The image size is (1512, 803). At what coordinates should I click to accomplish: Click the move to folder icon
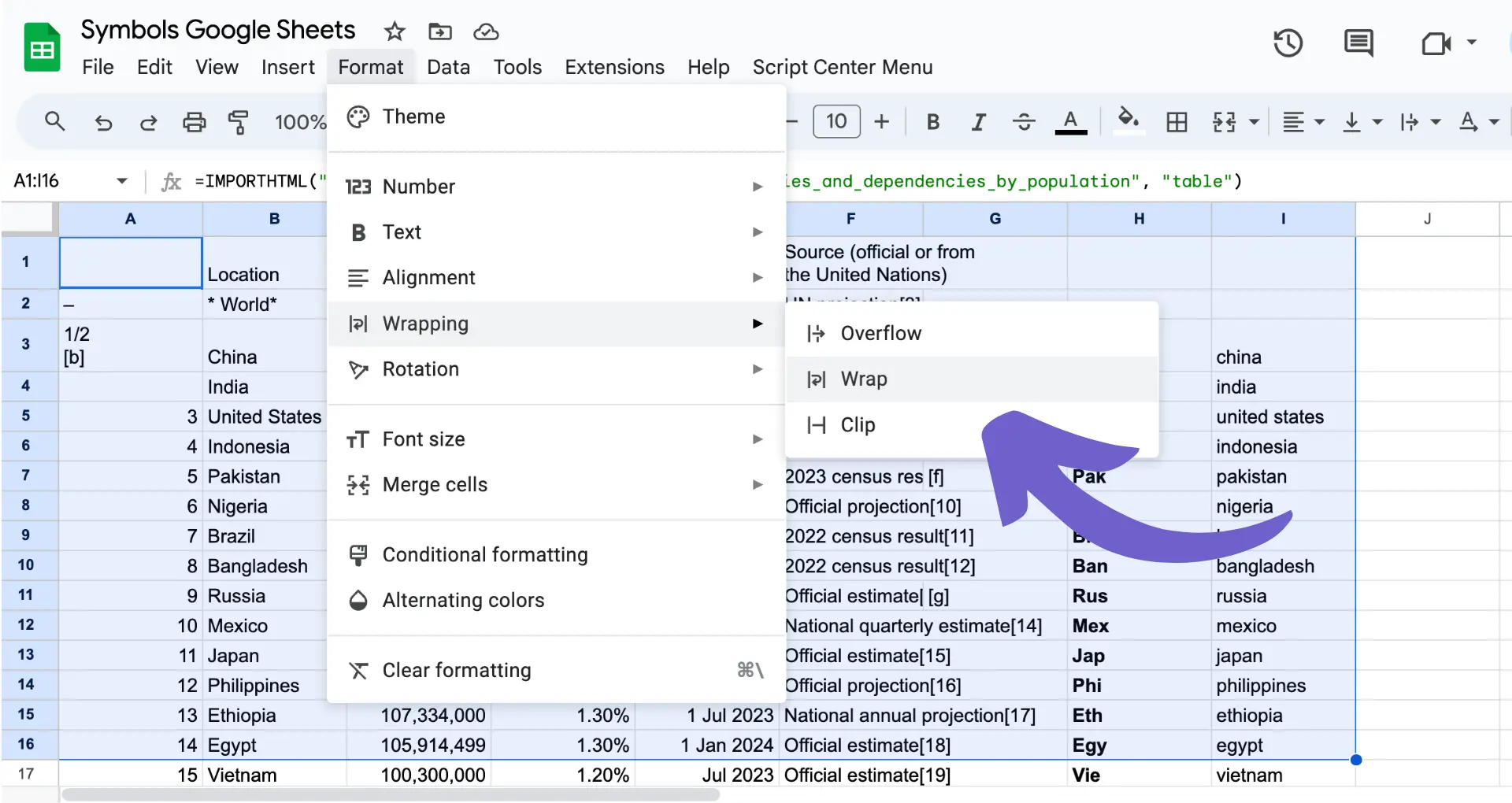pyautogui.click(x=439, y=31)
